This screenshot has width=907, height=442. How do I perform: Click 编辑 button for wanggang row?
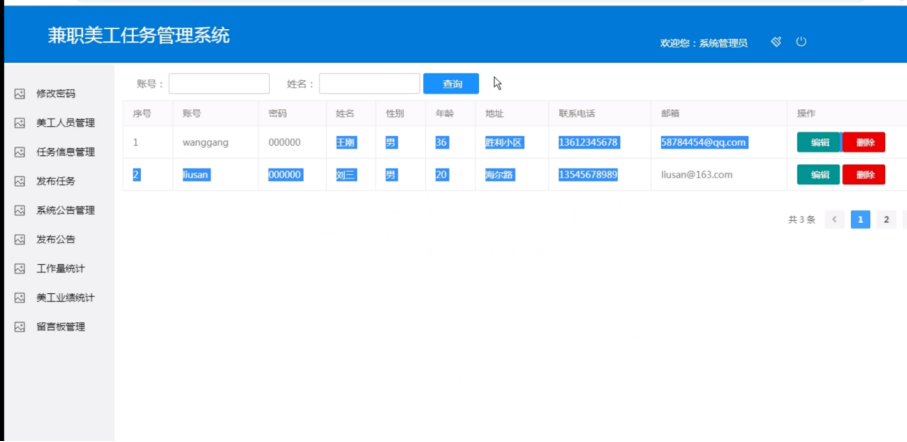tap(819, 142)
